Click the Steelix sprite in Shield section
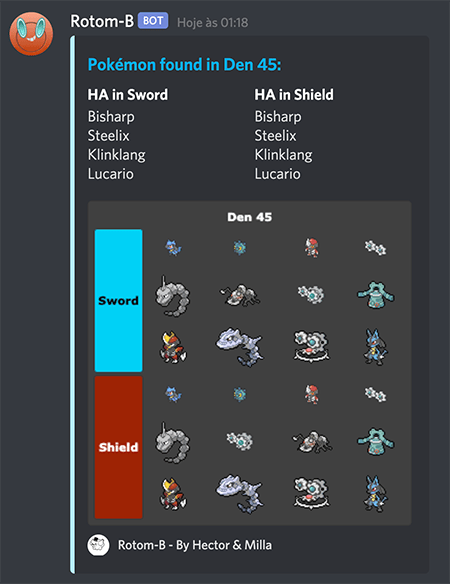This screenshot has width=450, height=584. point(240,493)
